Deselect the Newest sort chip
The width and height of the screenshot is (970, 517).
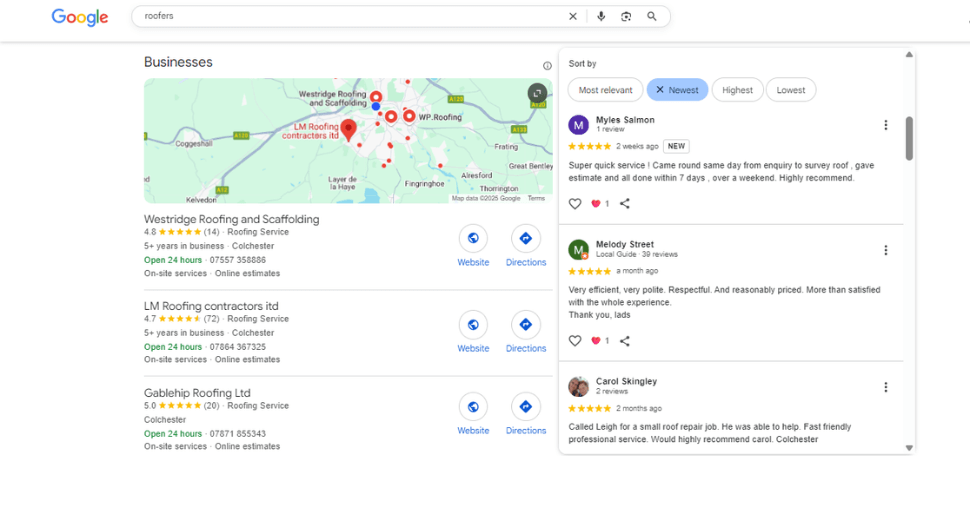pyautogui.click(x=677, y=90)
